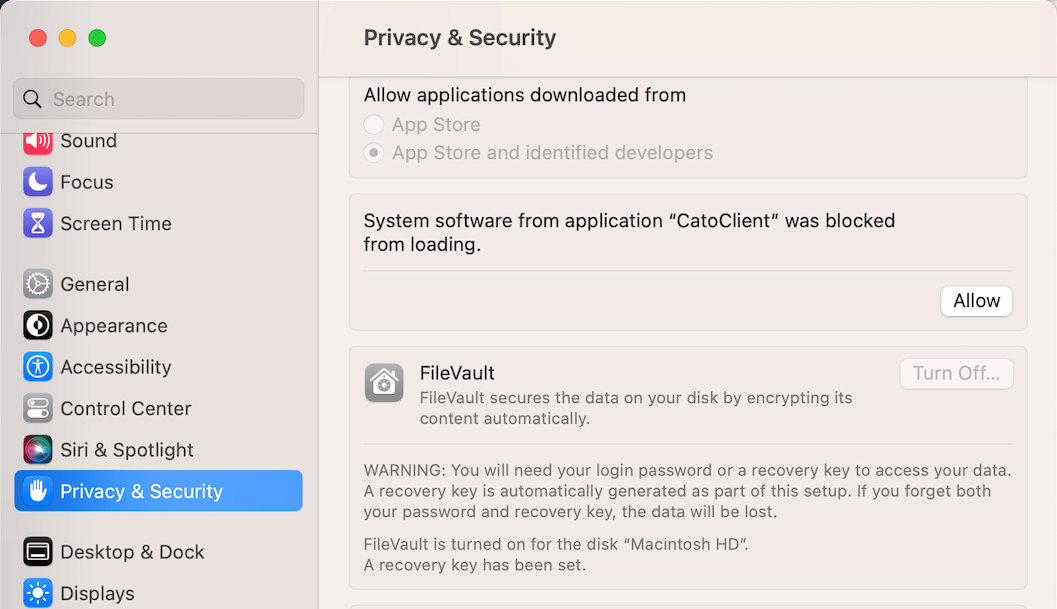This screenshot has height=609, width=1057.
Task: Select the Screen Time hourglass icon
Action: tap(38, 223)
